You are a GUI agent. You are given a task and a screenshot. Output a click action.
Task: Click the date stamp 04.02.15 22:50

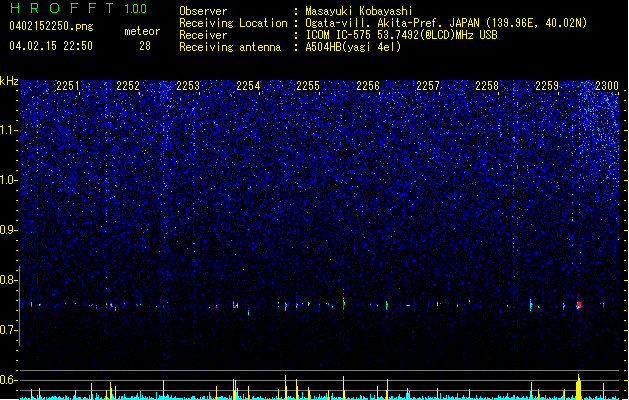pos(51,46)
